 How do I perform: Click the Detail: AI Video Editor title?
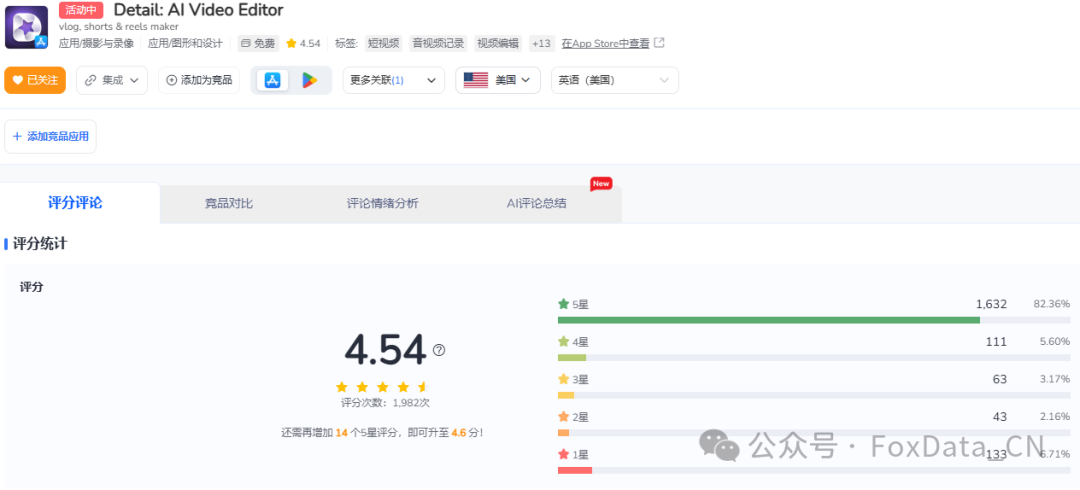click(x=198, y=10)
